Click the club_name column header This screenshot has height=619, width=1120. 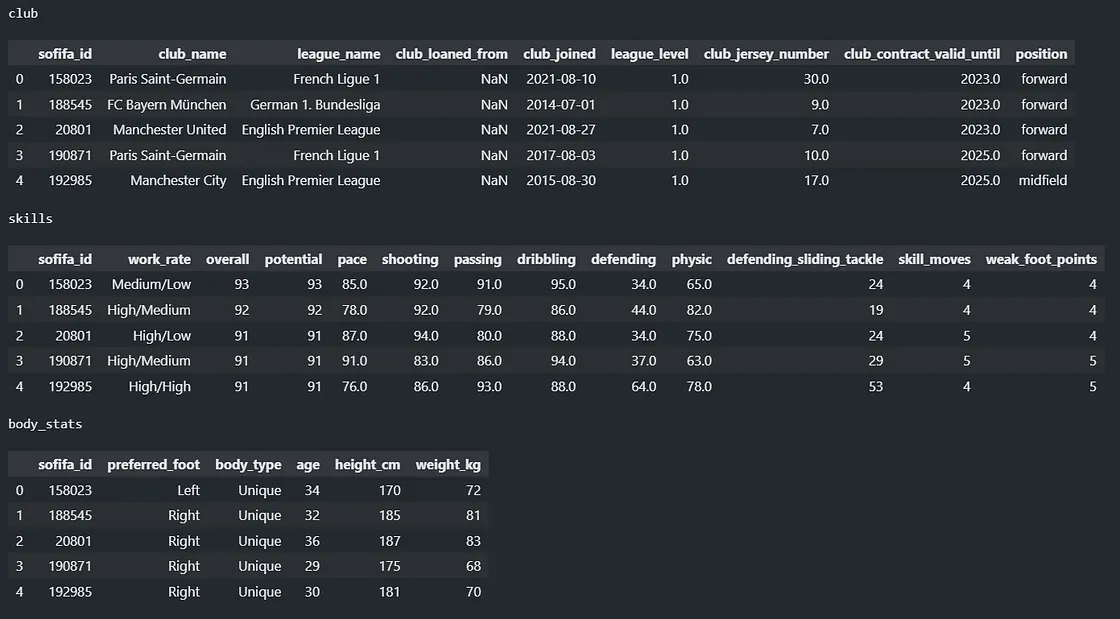click(192, 54)
